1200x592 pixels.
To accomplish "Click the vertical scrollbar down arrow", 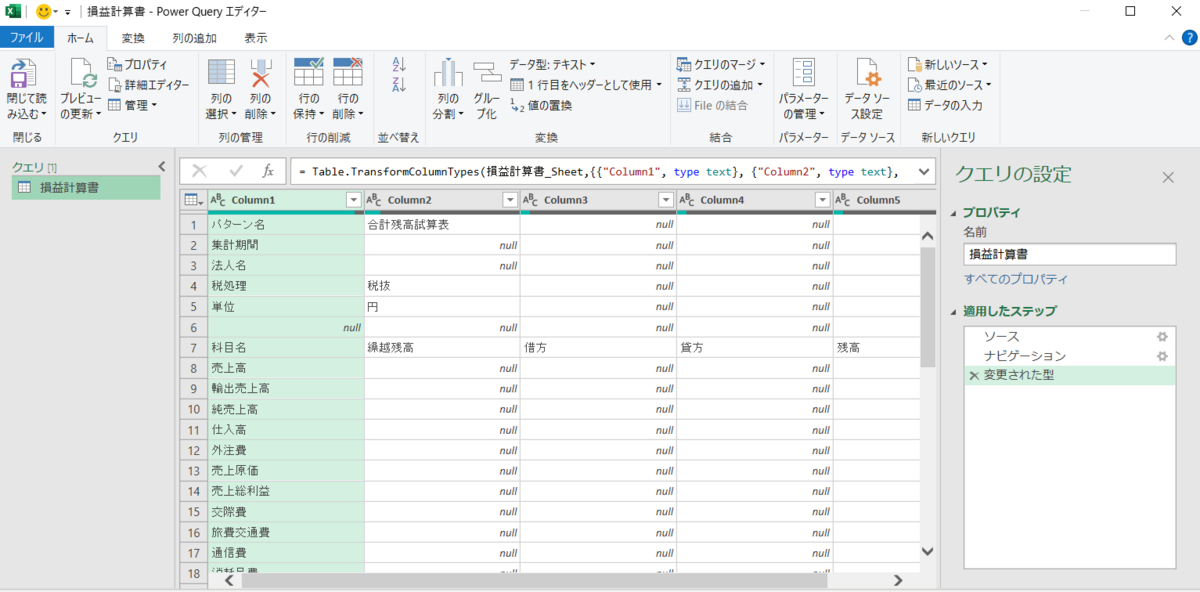I will [927, 552].
